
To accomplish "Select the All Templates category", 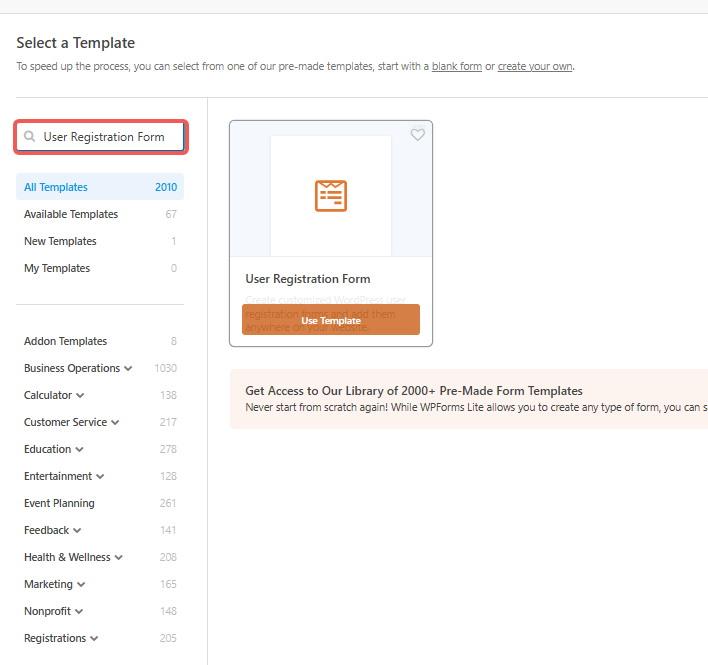I will (56, 187).
